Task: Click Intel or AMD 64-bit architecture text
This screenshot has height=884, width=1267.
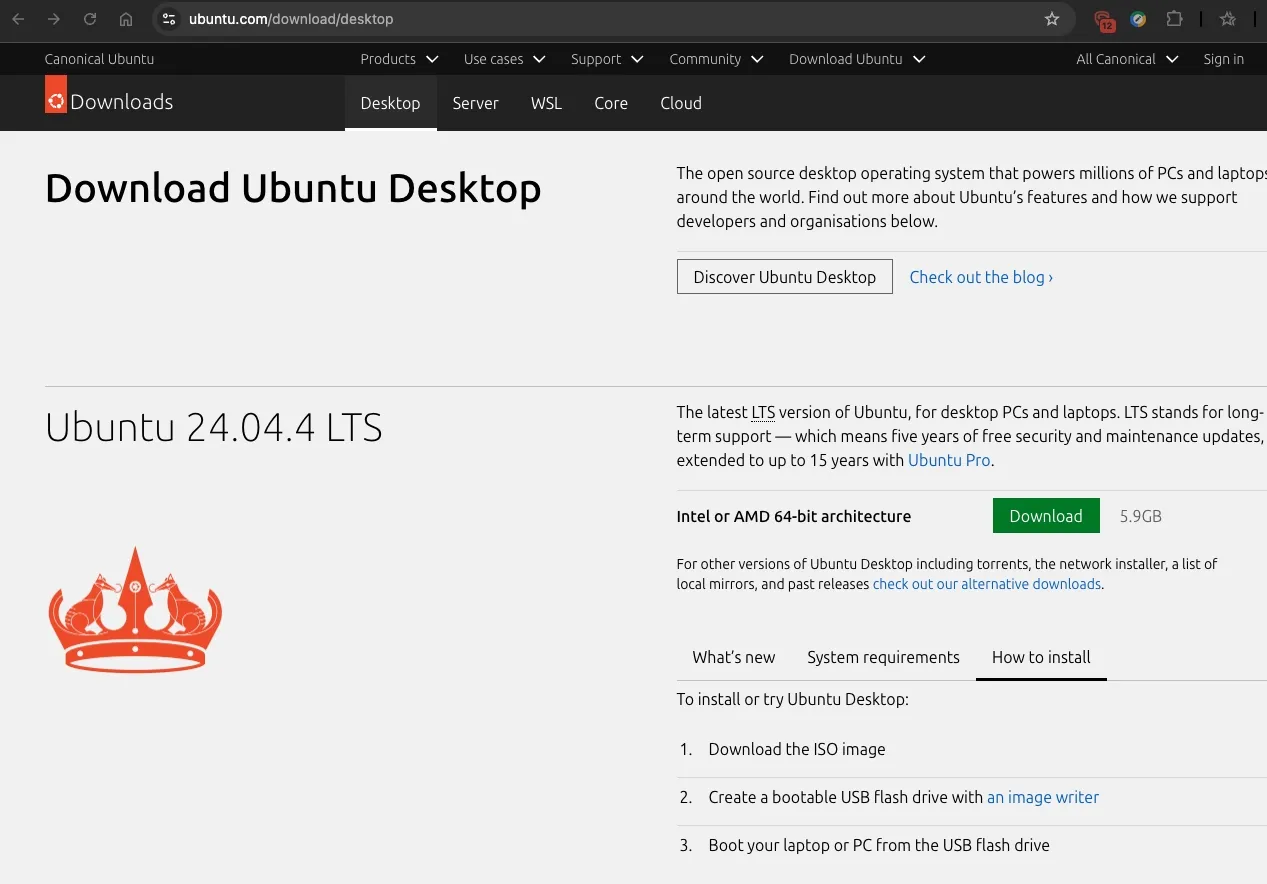Action: 794,516
